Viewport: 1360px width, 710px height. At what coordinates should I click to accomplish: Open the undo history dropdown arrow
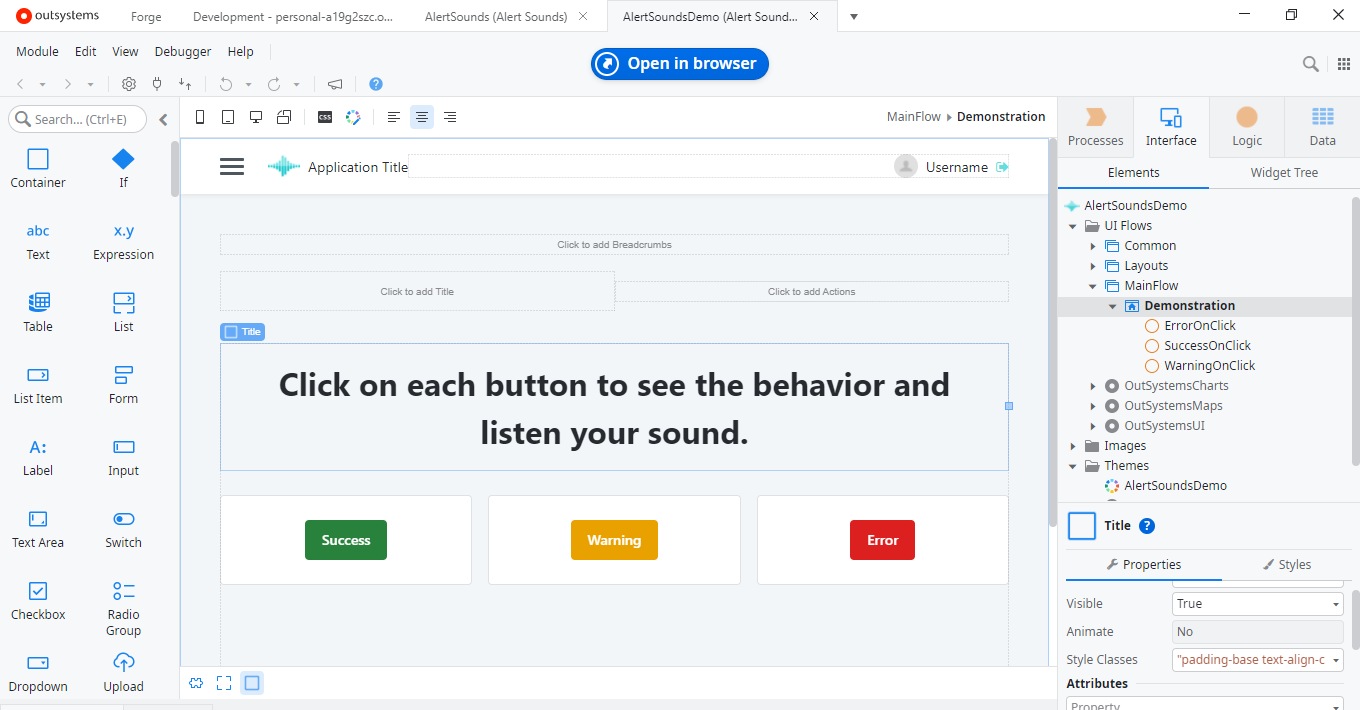click(x=249, y=85)
